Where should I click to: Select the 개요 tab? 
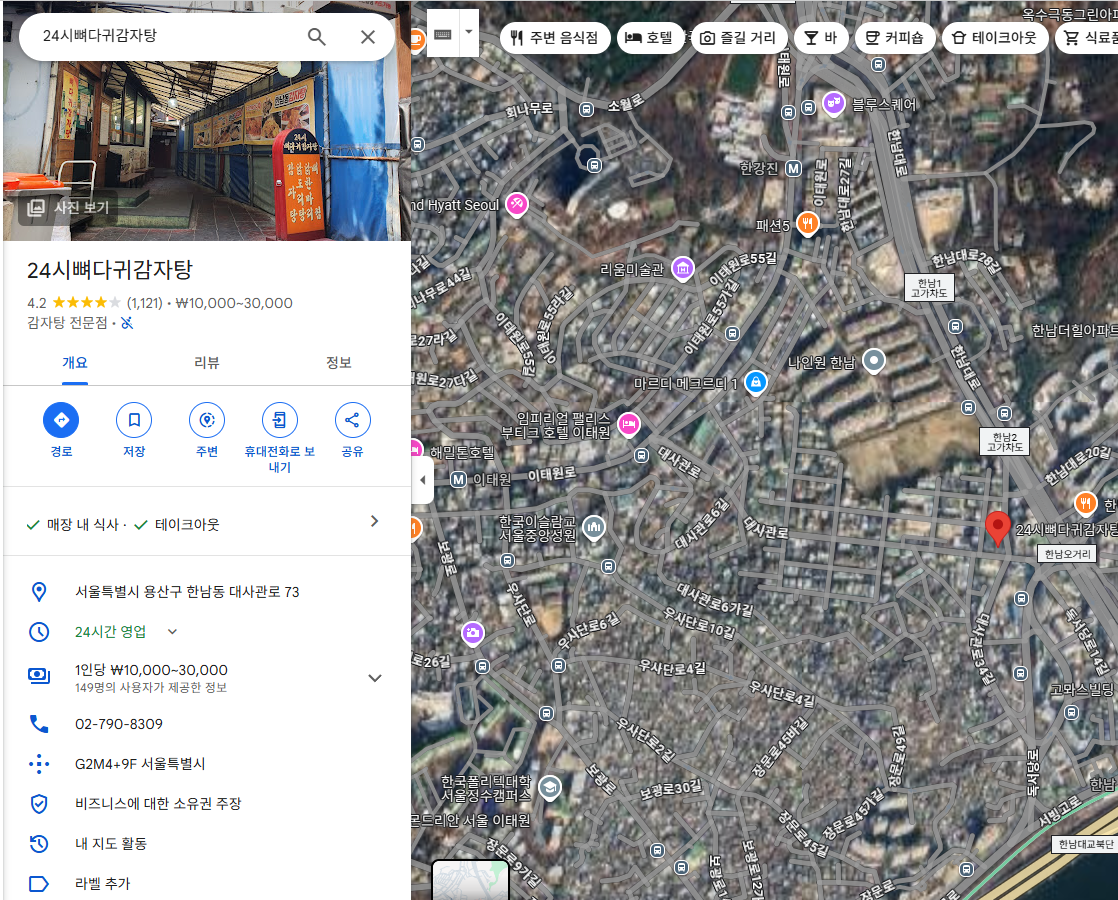(x=75, y=362)
